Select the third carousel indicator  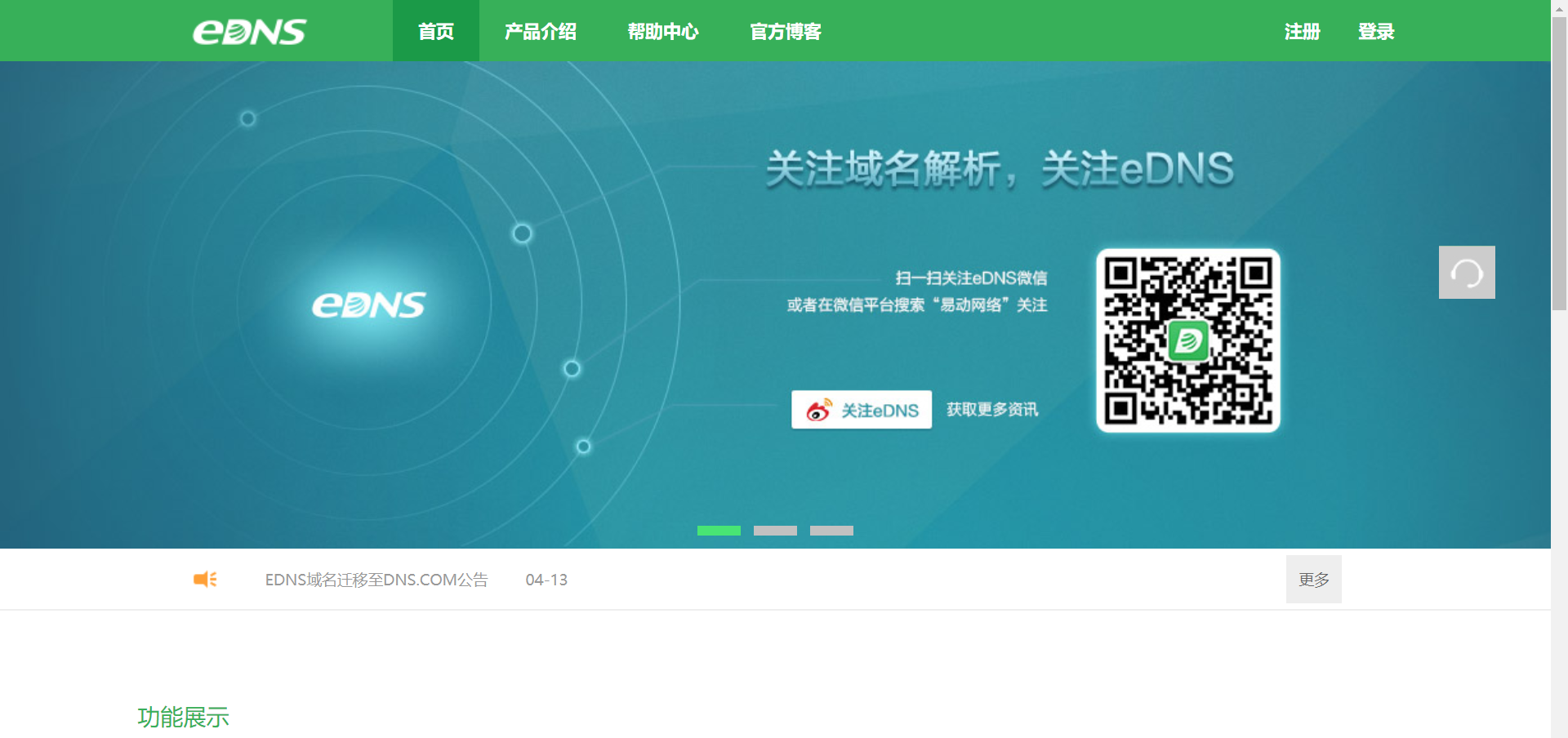point(831,531)
